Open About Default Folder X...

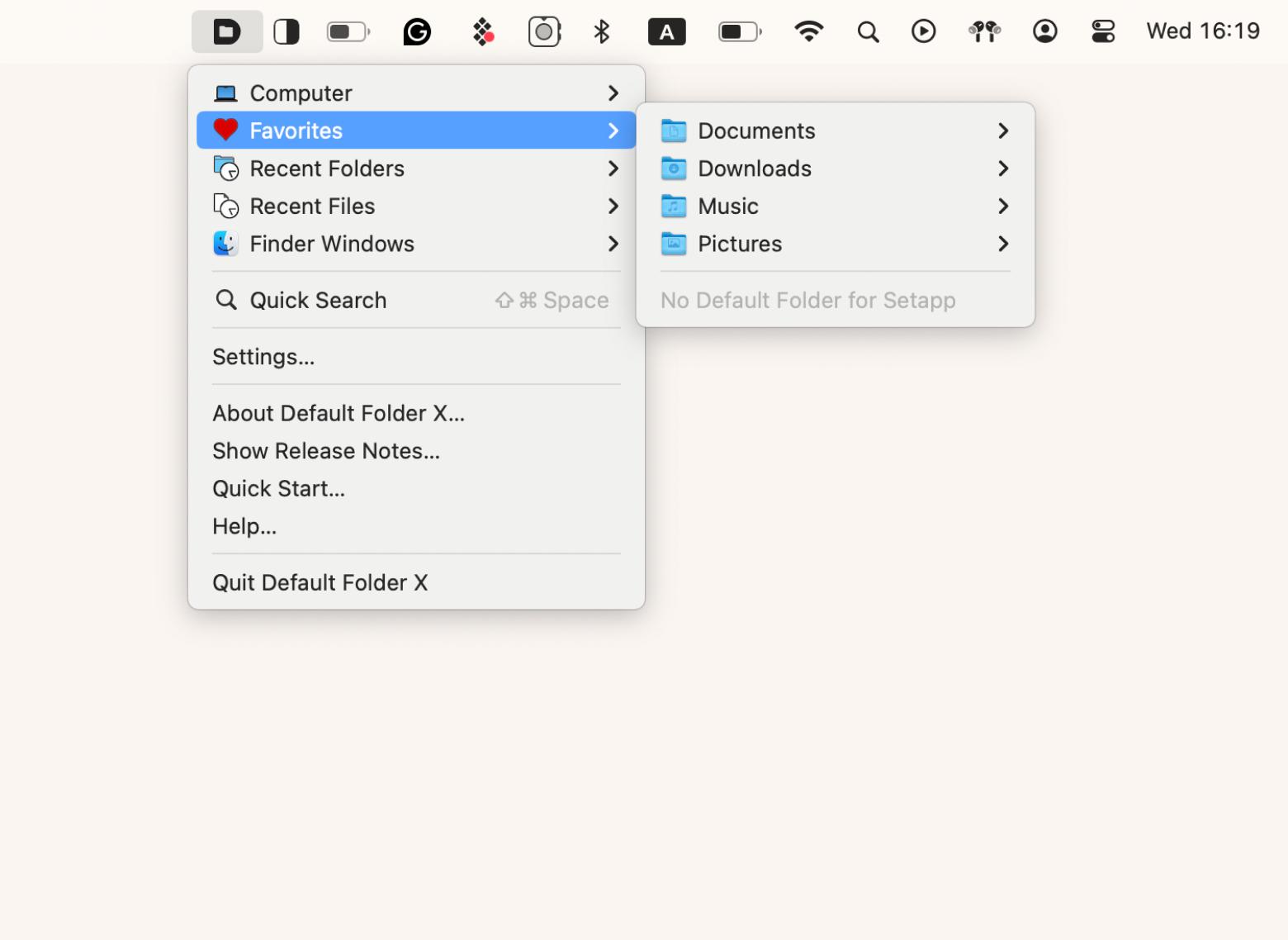[x=416, y=413]
